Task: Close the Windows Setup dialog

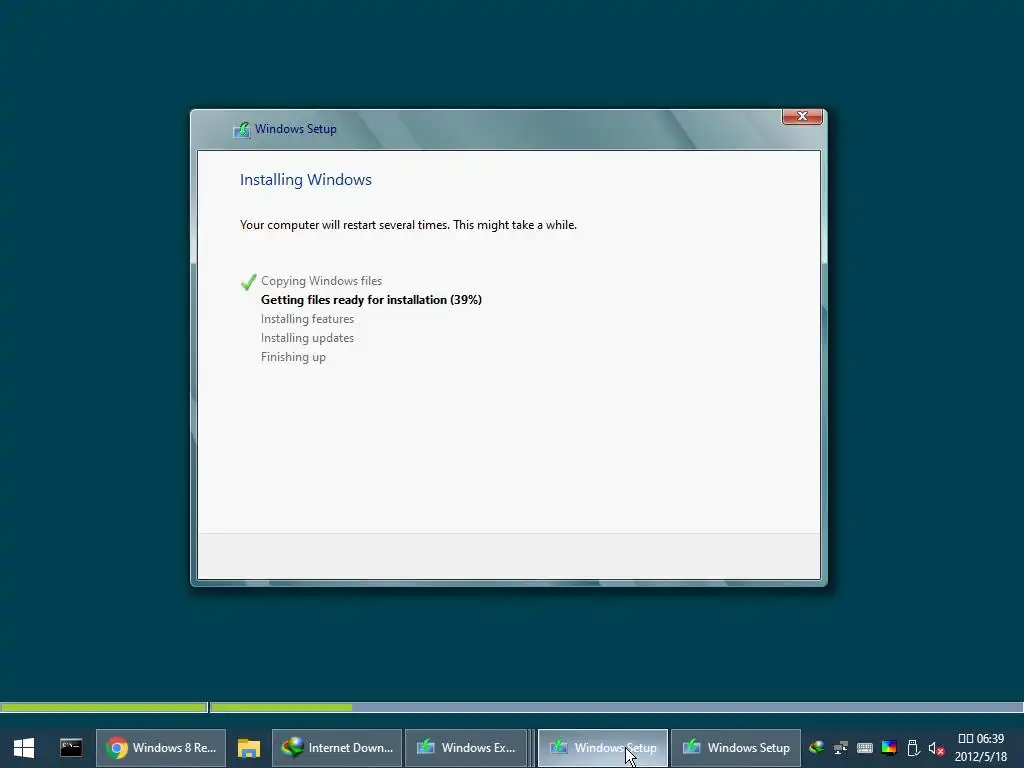Action: pyautogui.click(x=802, y=116)
